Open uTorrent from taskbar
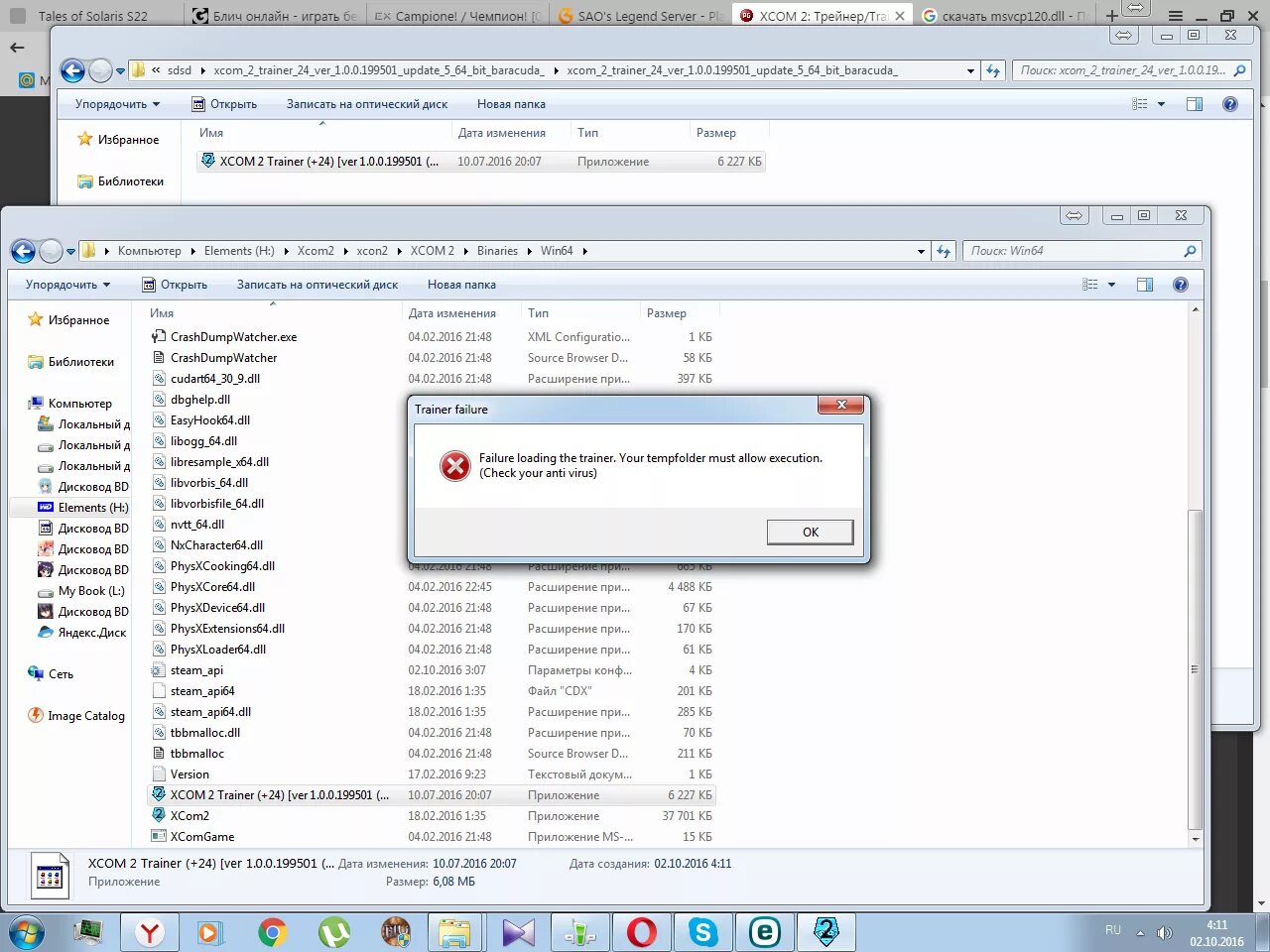Image resolution: width=1270 pixels, height=952 pixels. pos(333,932)
